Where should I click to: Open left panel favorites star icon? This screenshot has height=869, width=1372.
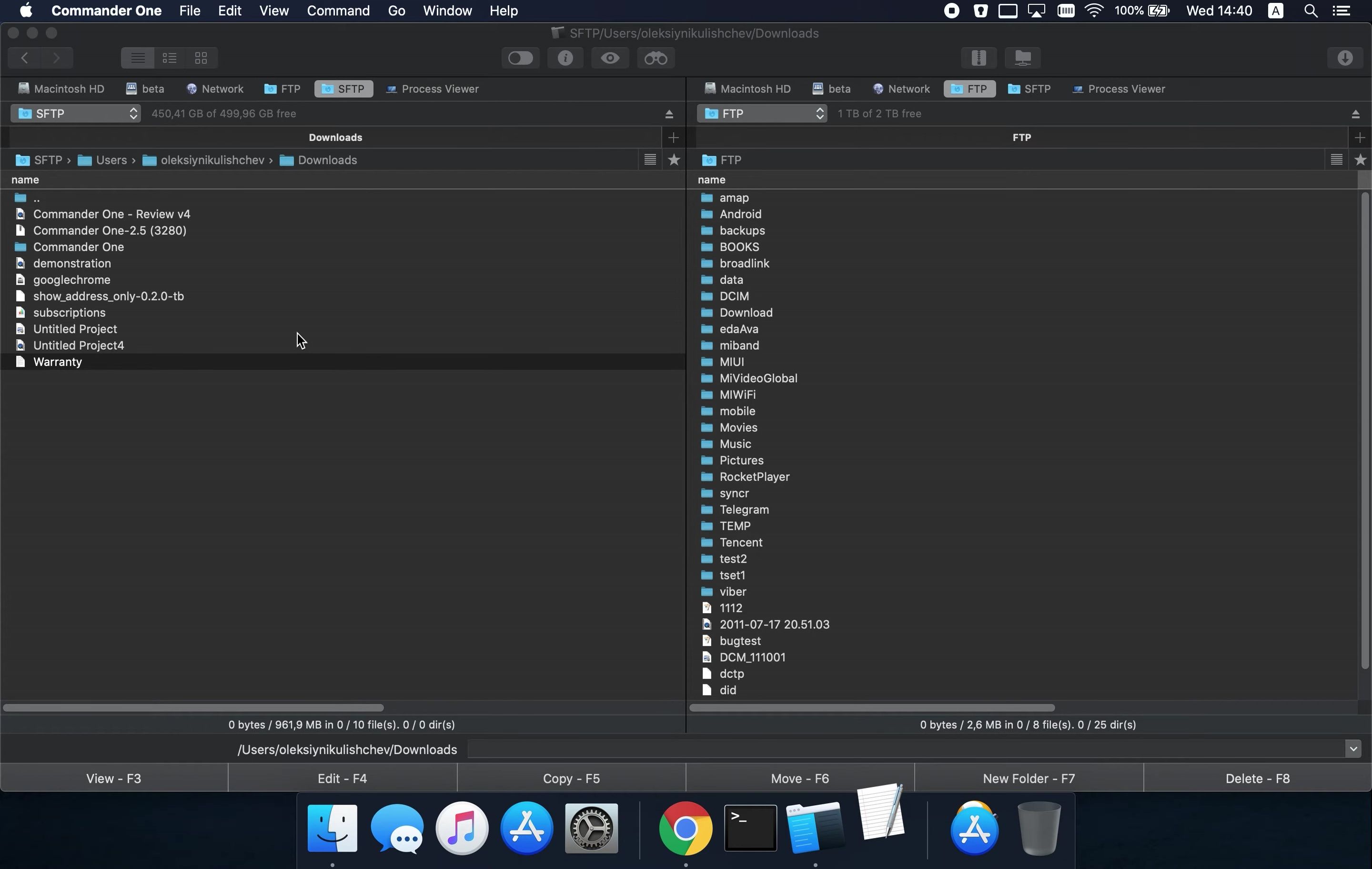[674, 160]
